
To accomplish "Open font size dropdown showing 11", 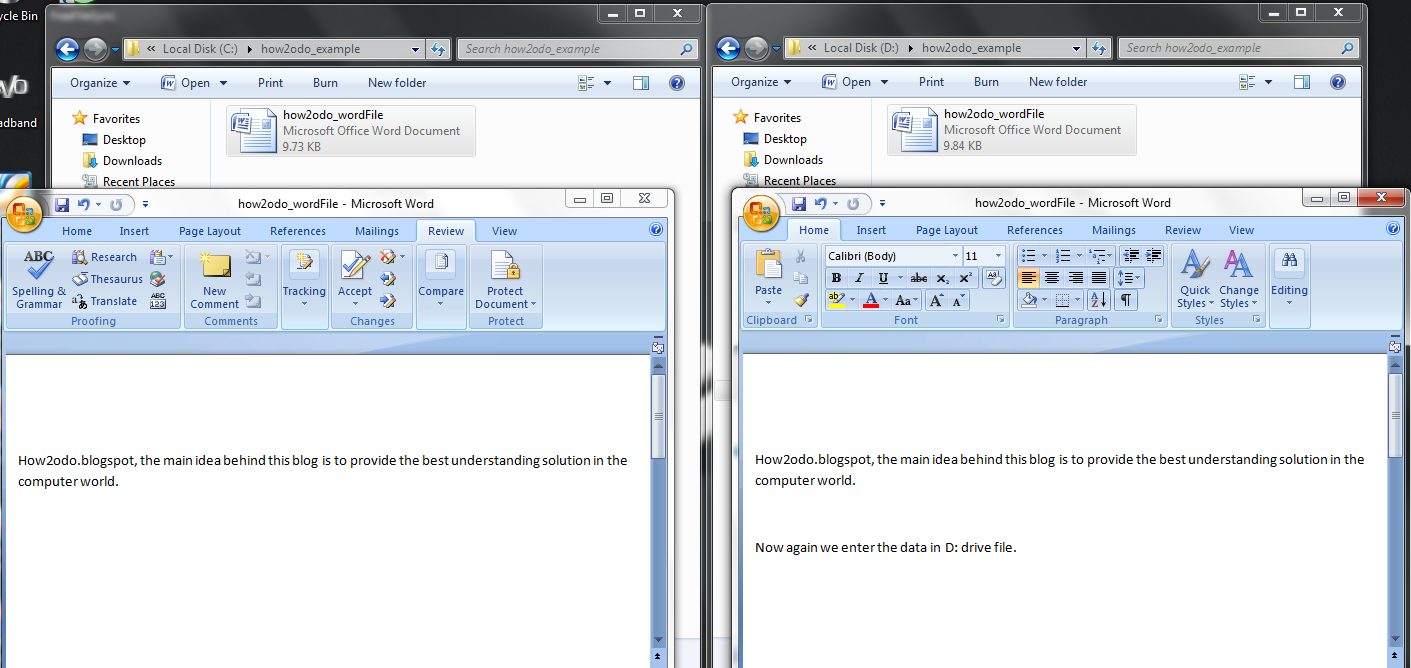I will coord(999,256).
